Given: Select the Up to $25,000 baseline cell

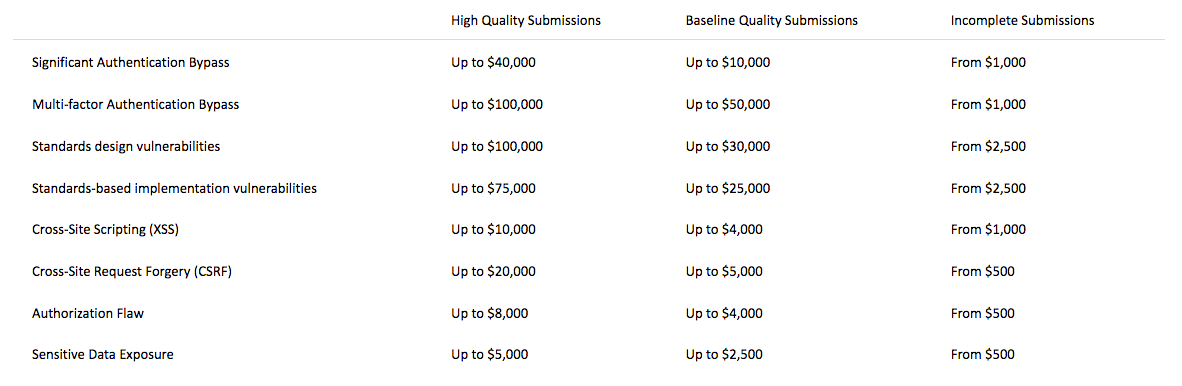Looking at the screenshot, I should pyautogui.click(x=727, y=188).
